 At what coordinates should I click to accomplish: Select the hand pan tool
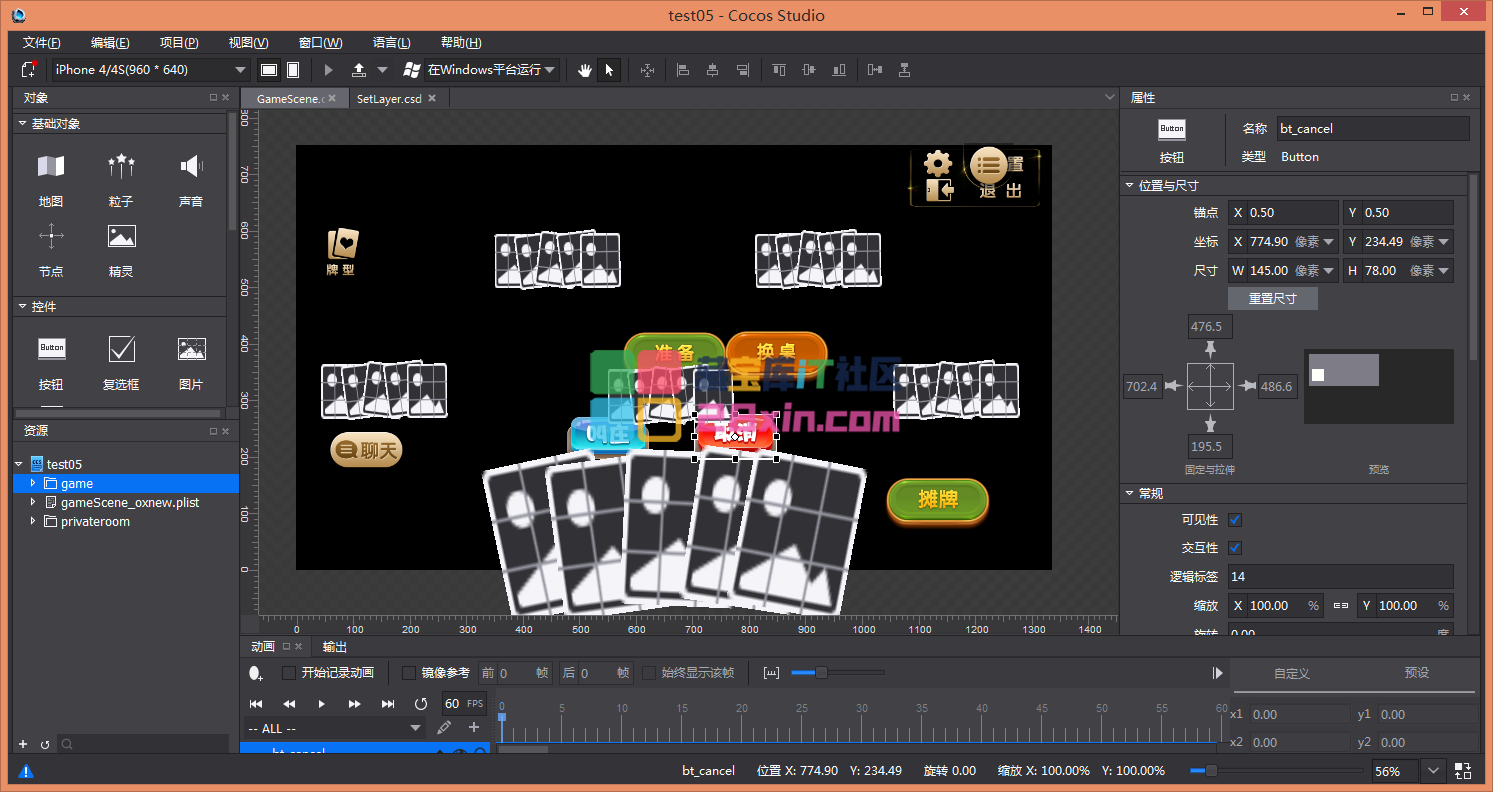point(586,70)
